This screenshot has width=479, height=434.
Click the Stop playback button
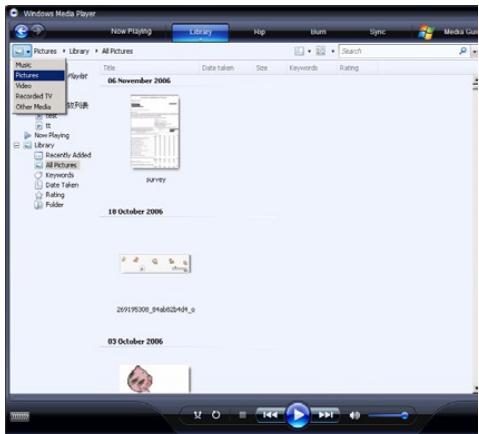[x=243, y=415]
